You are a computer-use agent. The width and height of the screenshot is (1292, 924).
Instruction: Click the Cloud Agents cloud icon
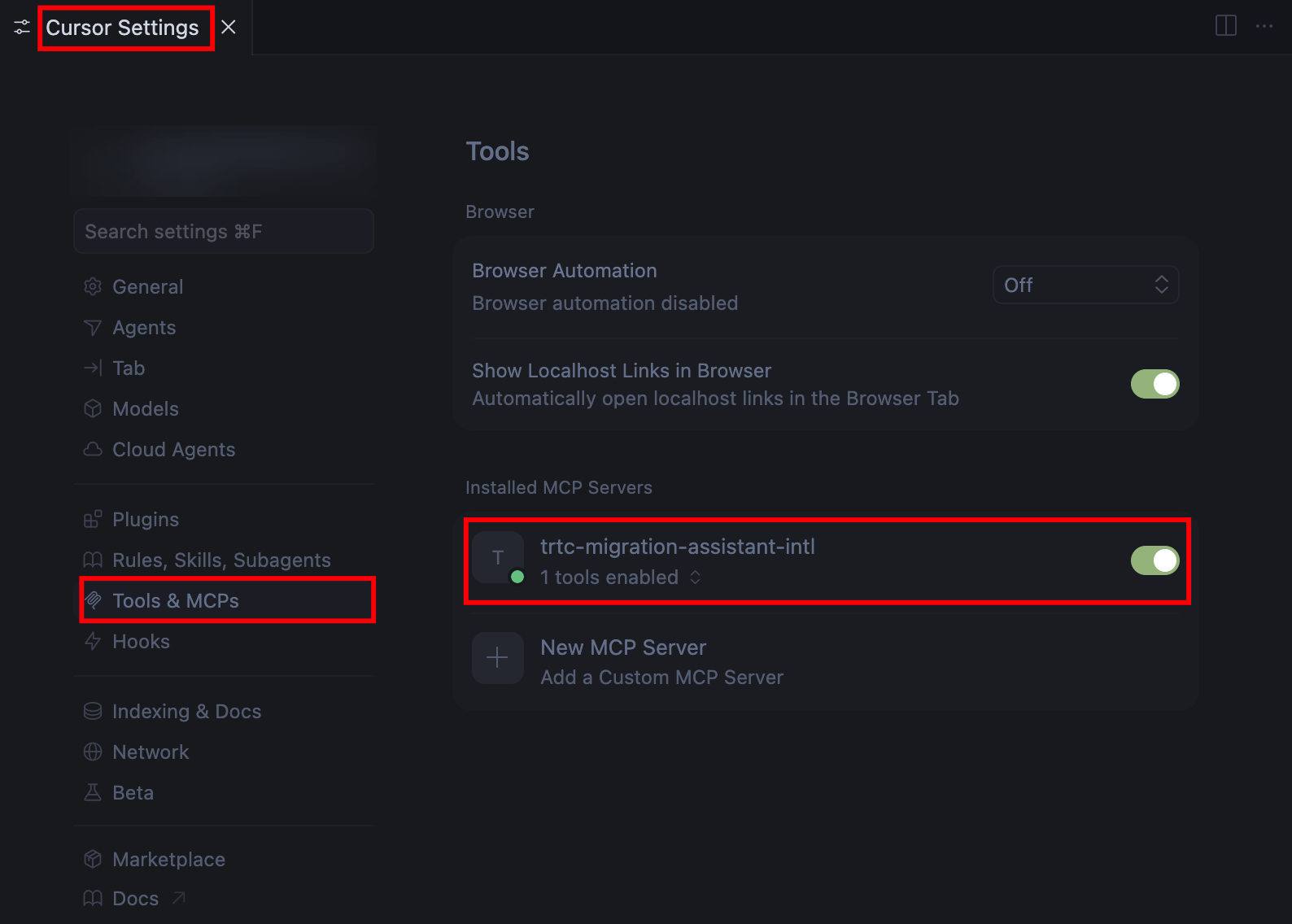tap(93, 449)
